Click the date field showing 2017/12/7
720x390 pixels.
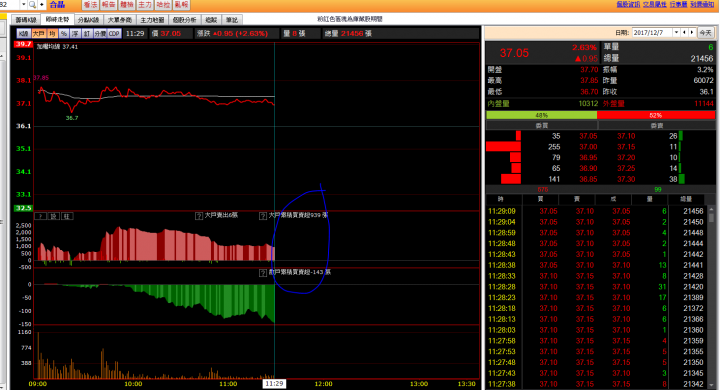pos(652,33)
